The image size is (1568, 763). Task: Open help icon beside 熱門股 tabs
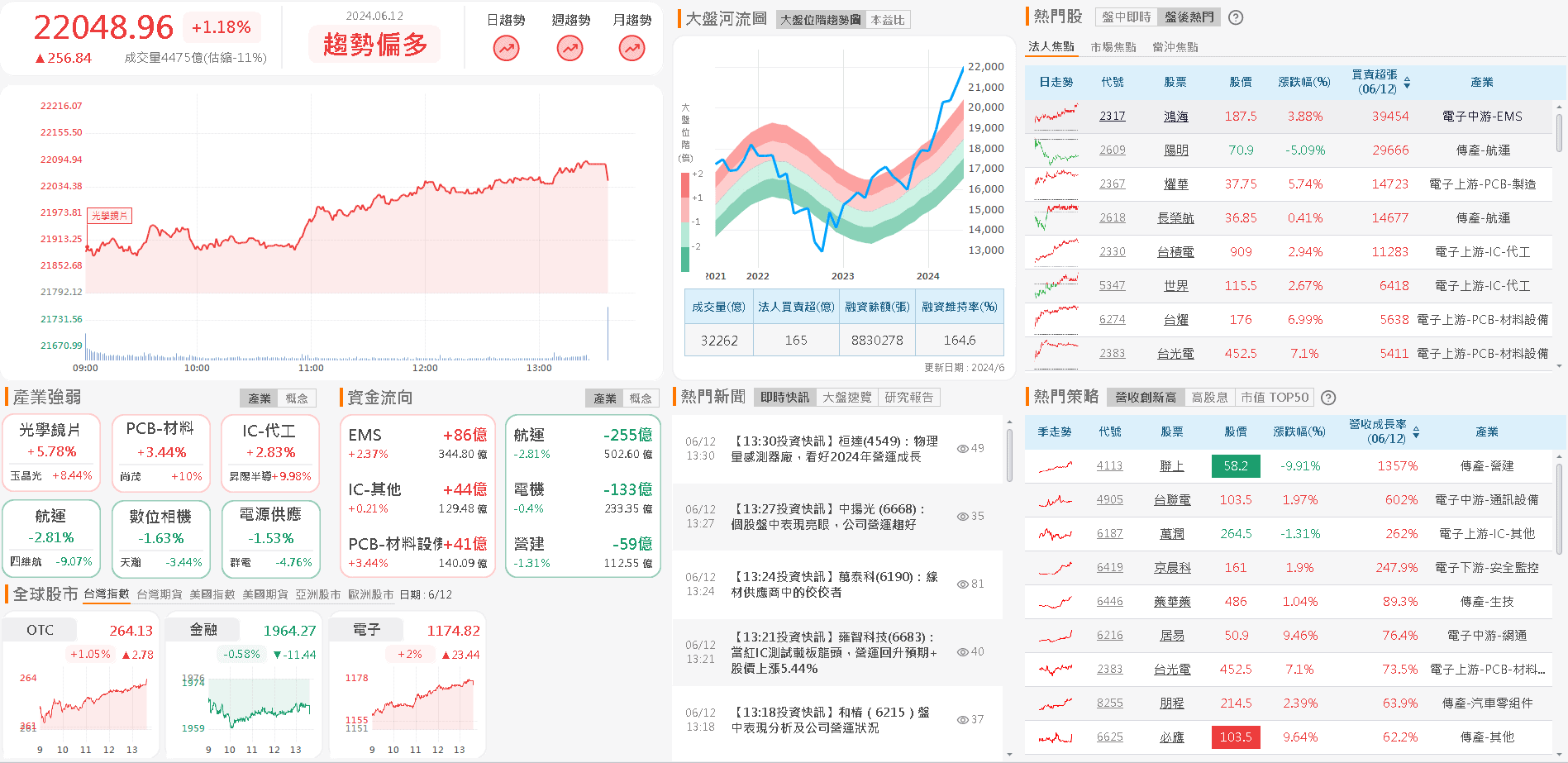point(1236,17)
